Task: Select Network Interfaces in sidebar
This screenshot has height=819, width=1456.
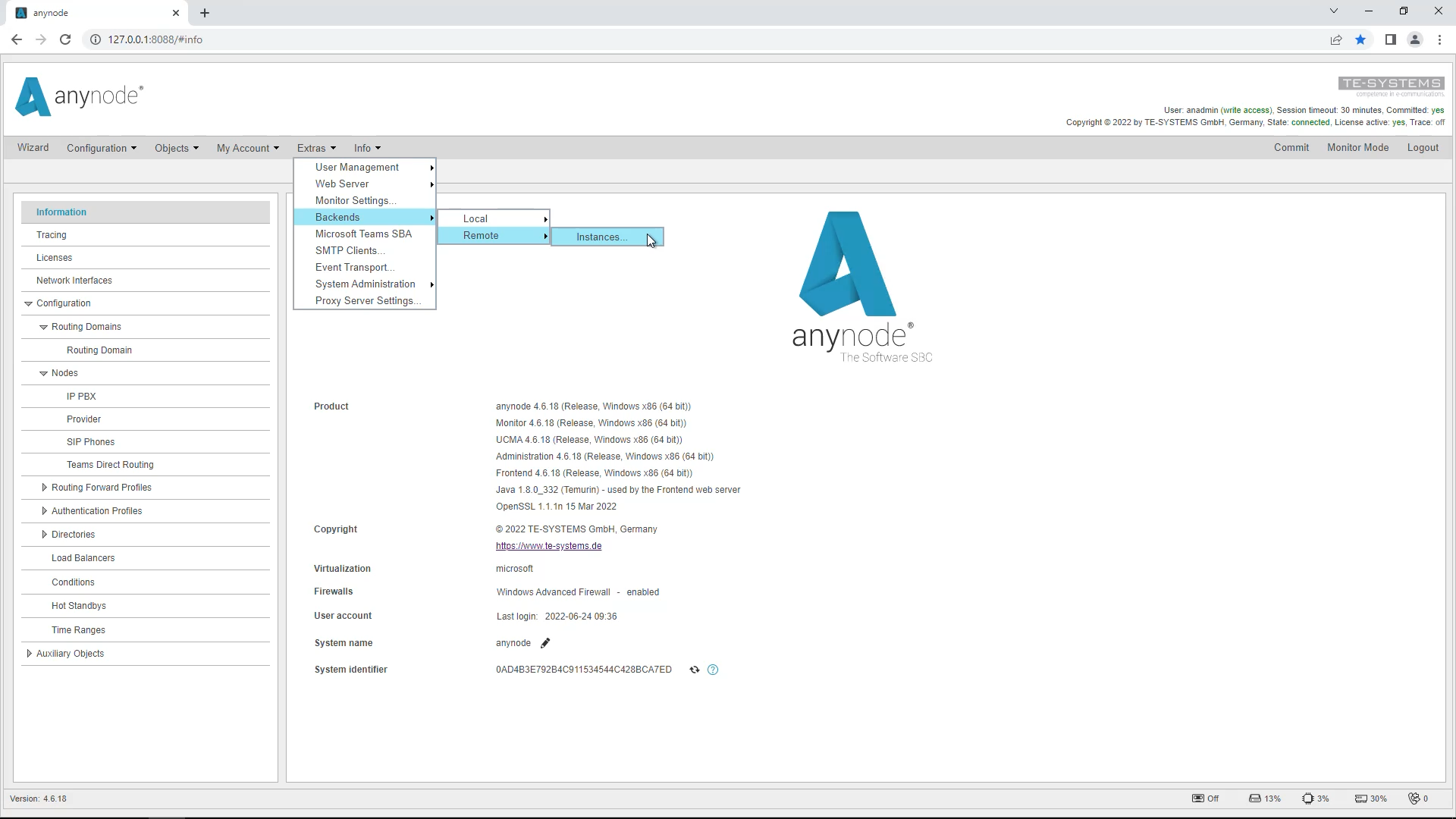Action: pos(146,281)
